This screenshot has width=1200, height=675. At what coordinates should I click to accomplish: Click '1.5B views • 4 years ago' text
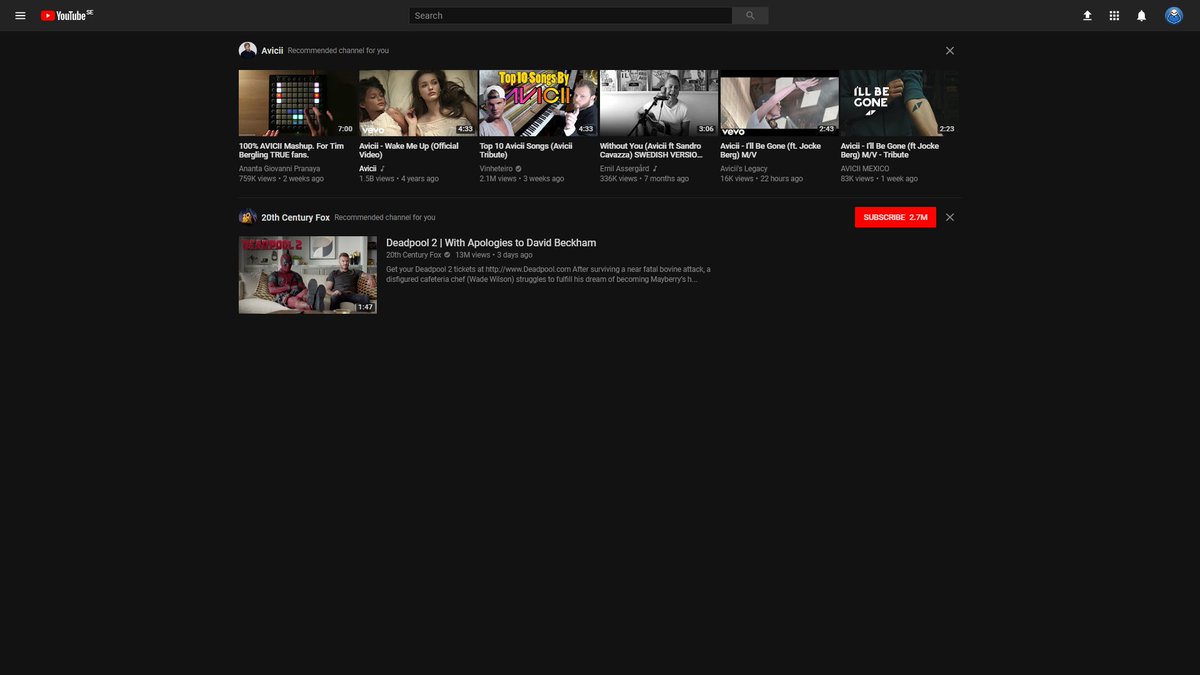(x=399, y=179)
